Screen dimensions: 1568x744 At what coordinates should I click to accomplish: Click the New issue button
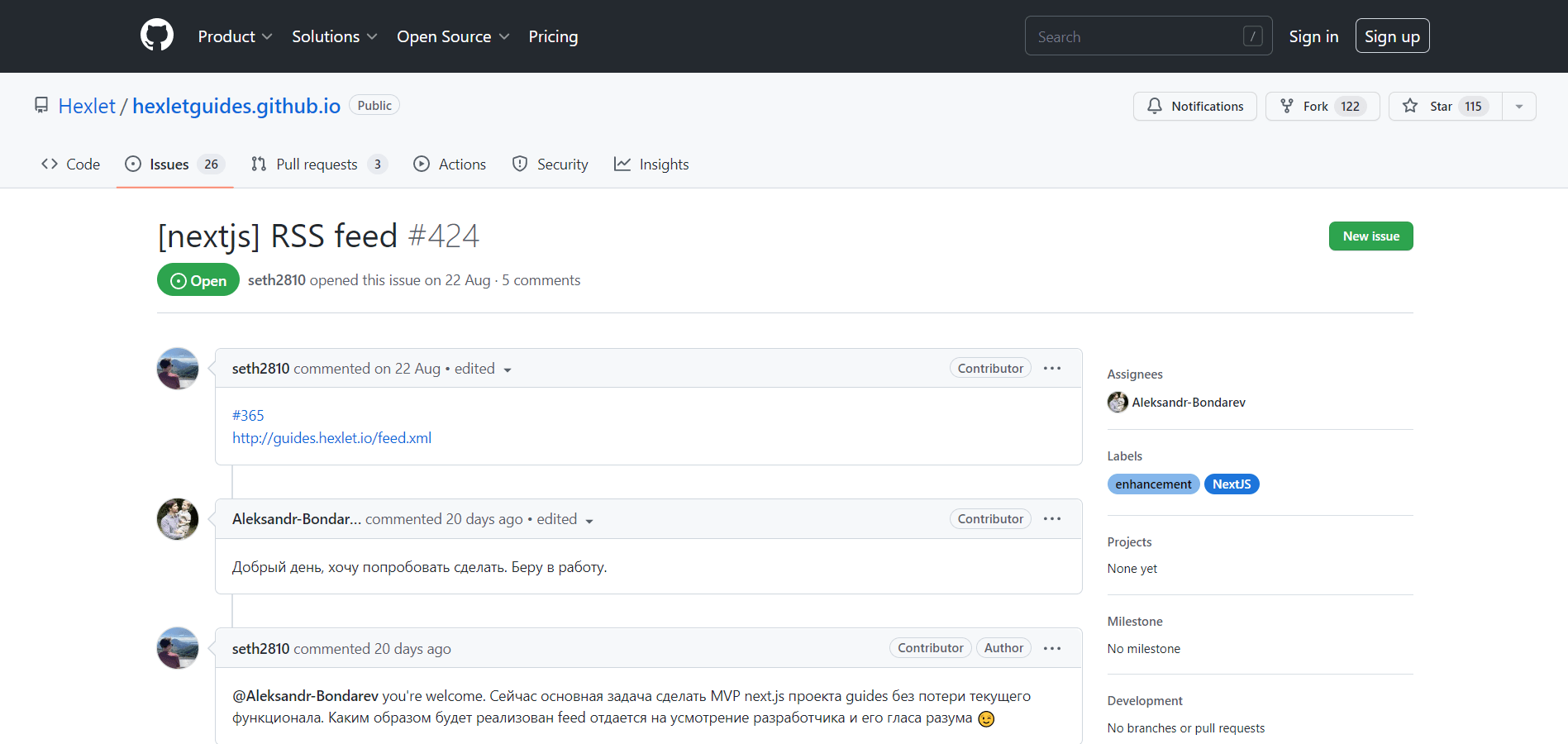(1370, 236)
